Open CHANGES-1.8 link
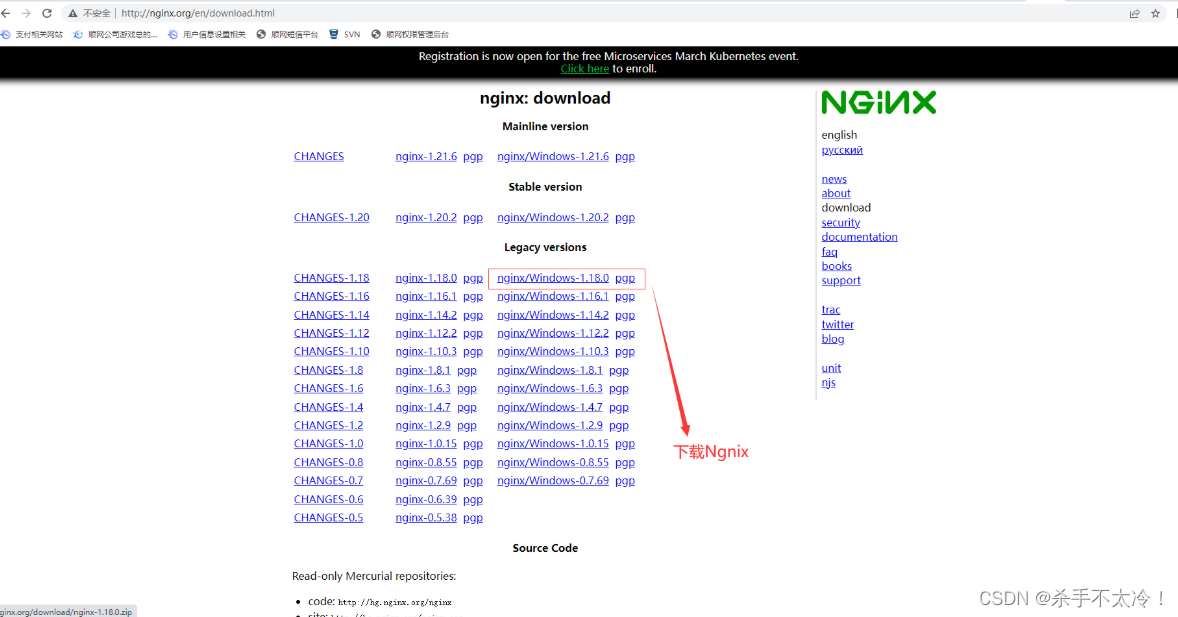The image size is (1178, 617). coord(328,370)
